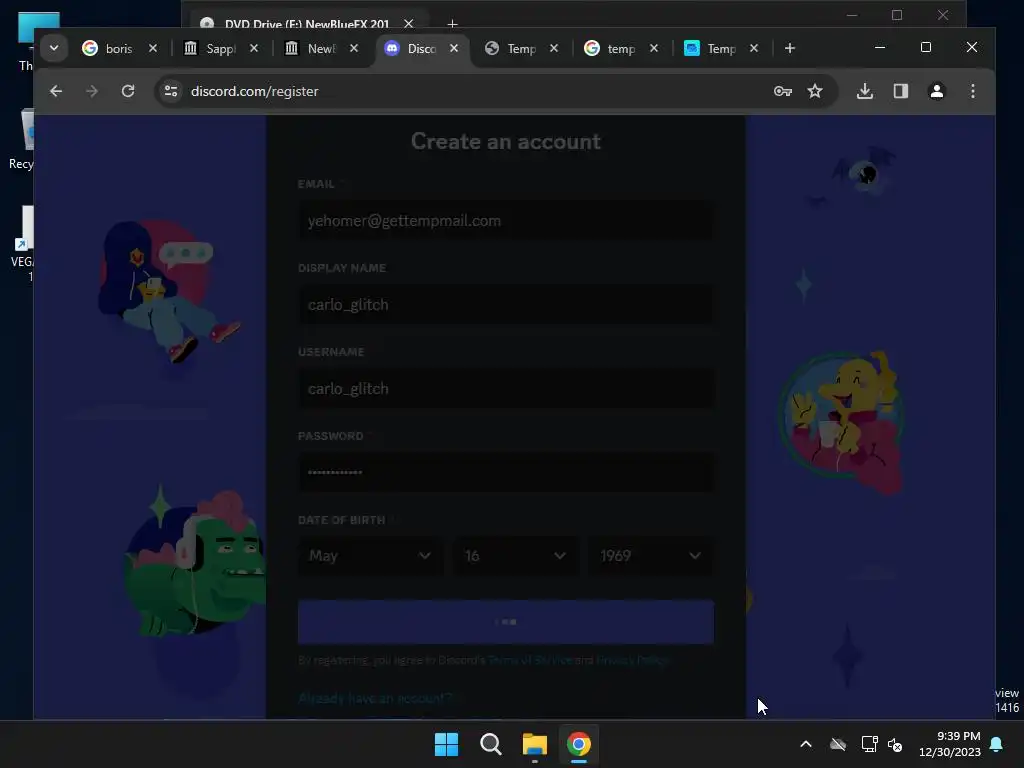Click the blue Continue submit button

(505, 622)
